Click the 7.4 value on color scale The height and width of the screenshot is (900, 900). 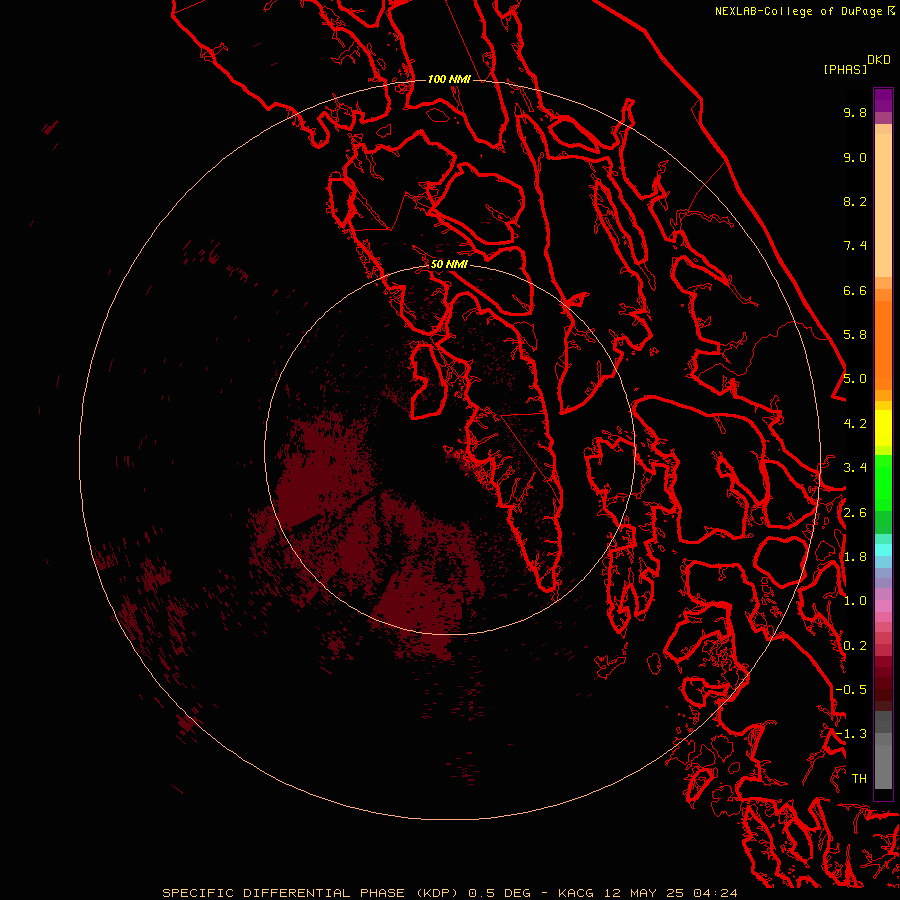(x=855, y=246)
